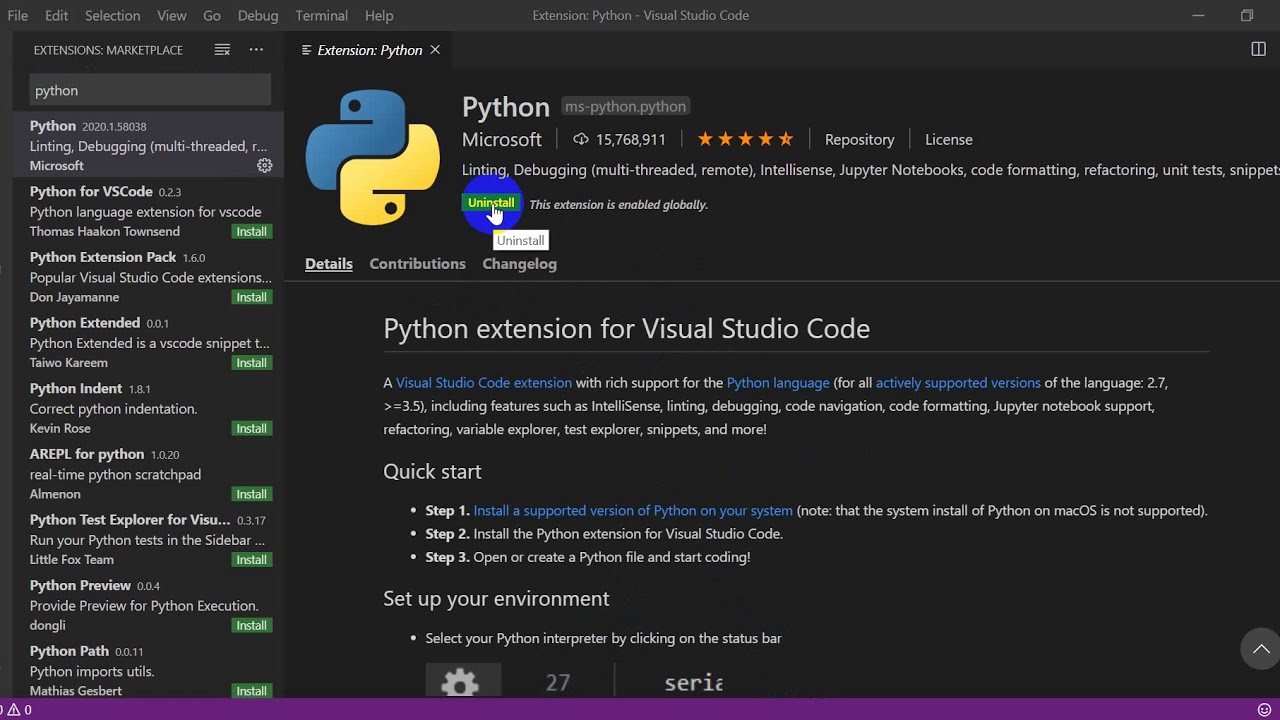Viewport: 1280px width, 720px height.
Task: Install the AREPL for python extension
Action: (251, 494)
